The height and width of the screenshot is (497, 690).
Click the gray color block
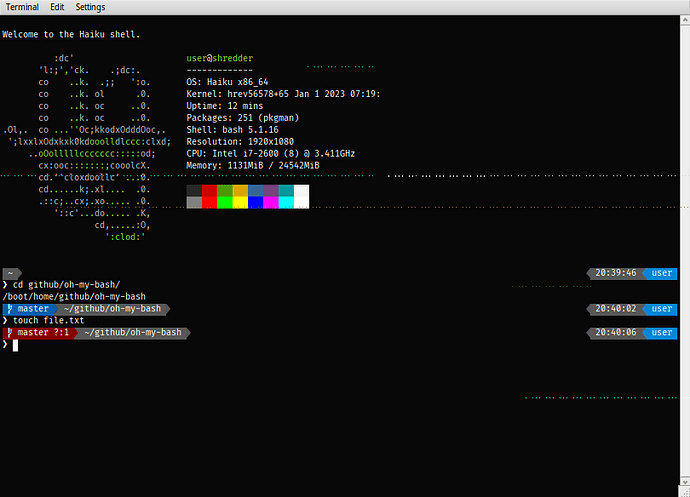pyautogui.click(x=194, y=202)
